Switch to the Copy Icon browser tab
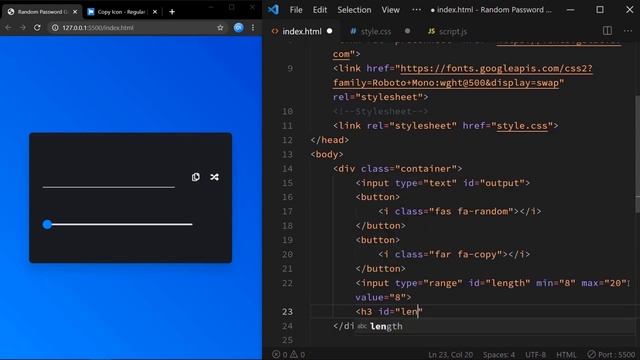This screenshot has height=360, width=640. 121,12
